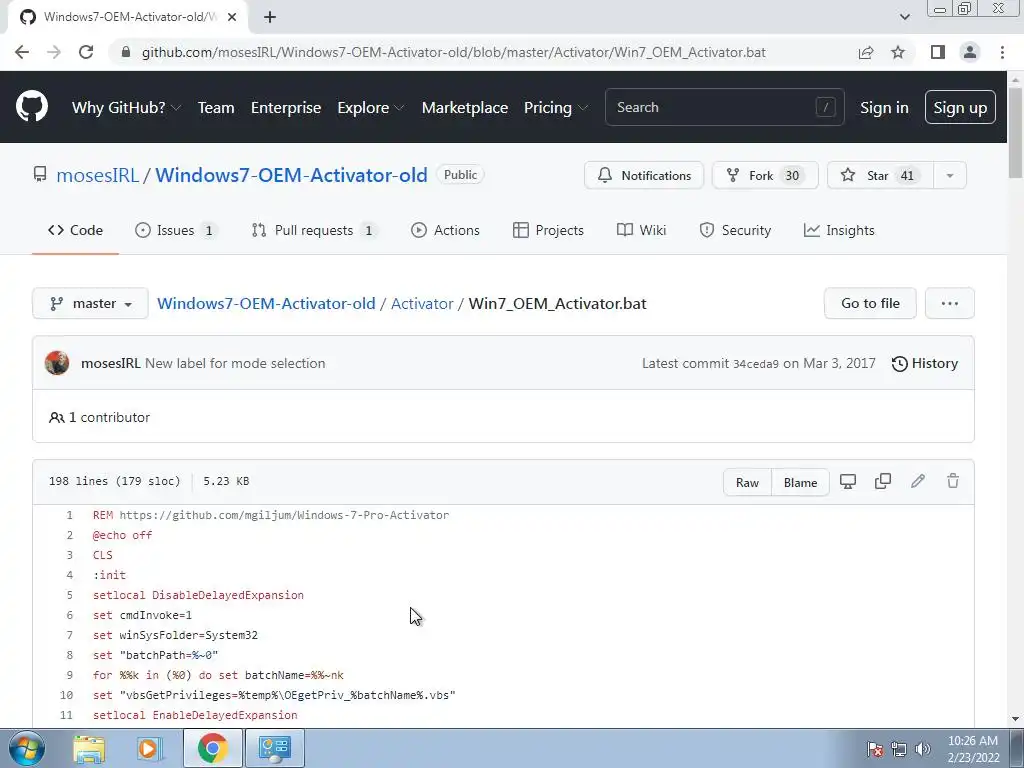
Task: Open the Chrome three-dot menu
Action: click(x=1002, y=52)
